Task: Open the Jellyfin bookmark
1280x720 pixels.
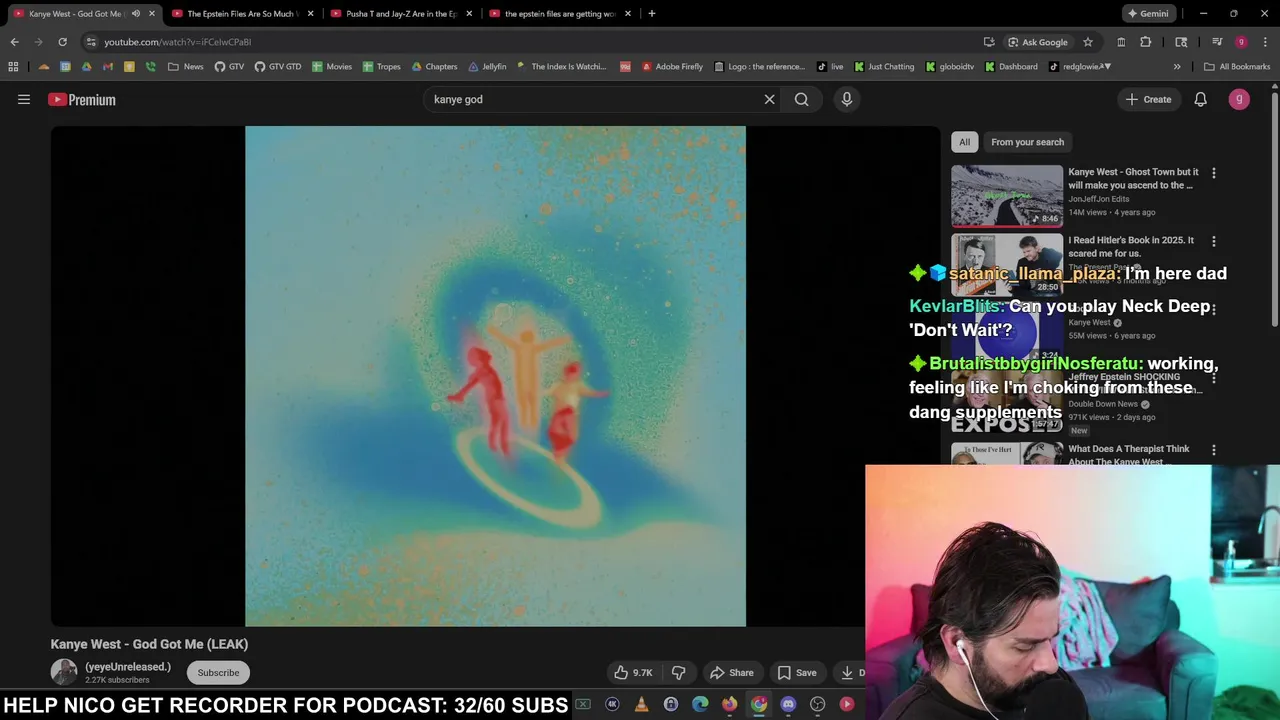Action: coord(487,67)
